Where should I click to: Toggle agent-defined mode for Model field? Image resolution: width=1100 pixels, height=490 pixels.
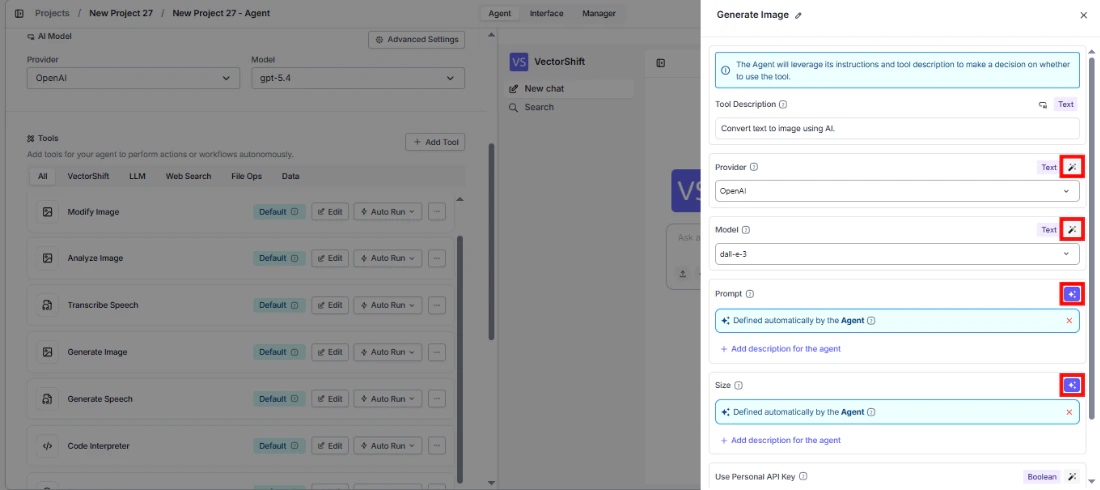point(1071,229)
